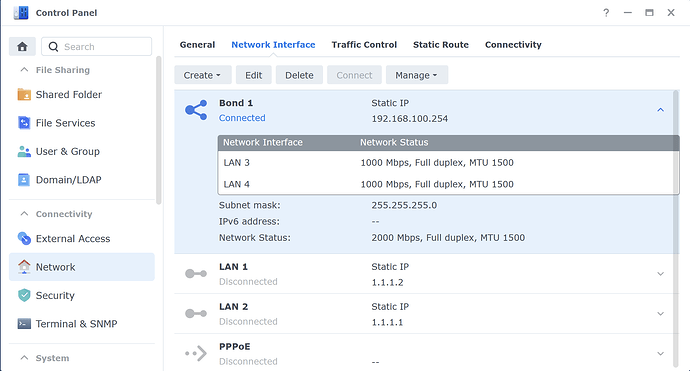Click the Network house icon
The height and width of the screenshot is (371, 690).
coord(24,267)
